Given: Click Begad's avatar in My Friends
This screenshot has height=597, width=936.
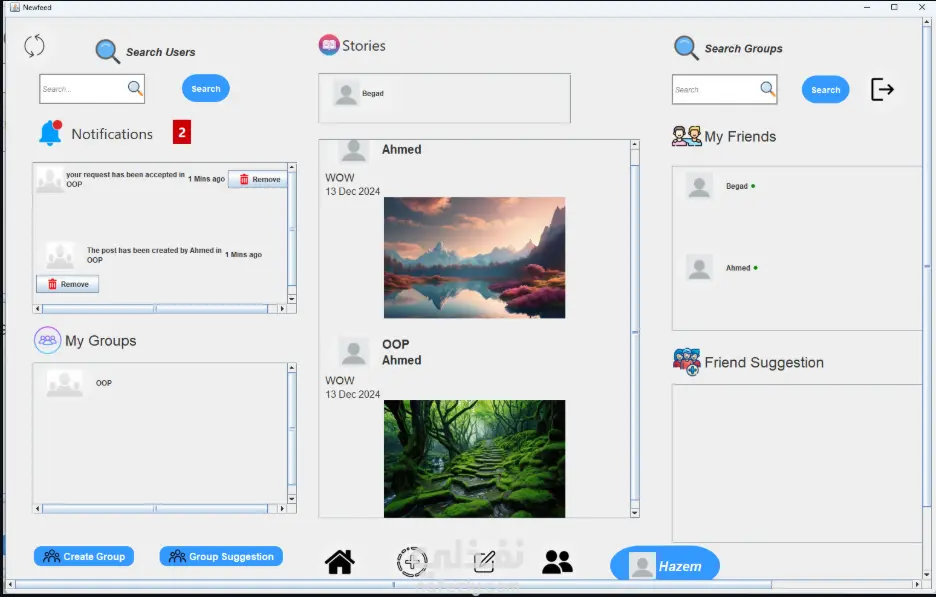Looking at the screenshot, I should (x=699, y=186).
